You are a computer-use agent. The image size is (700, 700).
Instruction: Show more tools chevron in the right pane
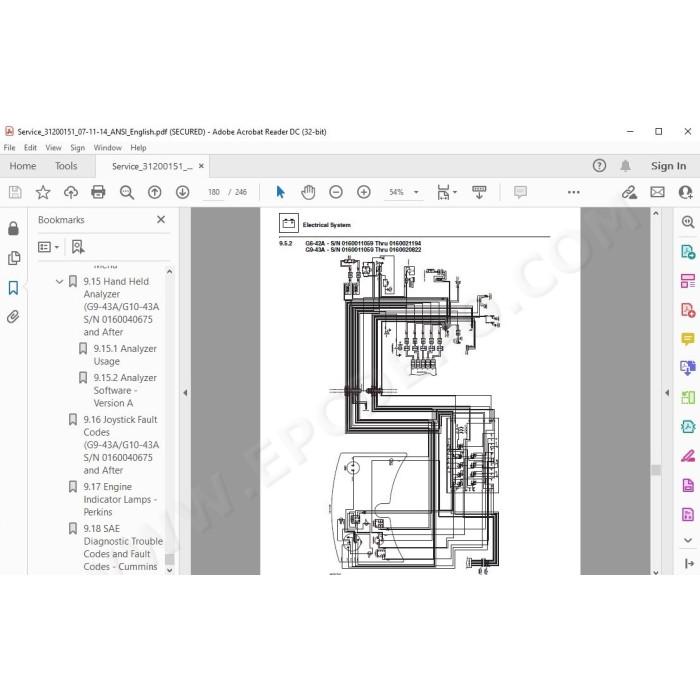(x=688, y=540)
